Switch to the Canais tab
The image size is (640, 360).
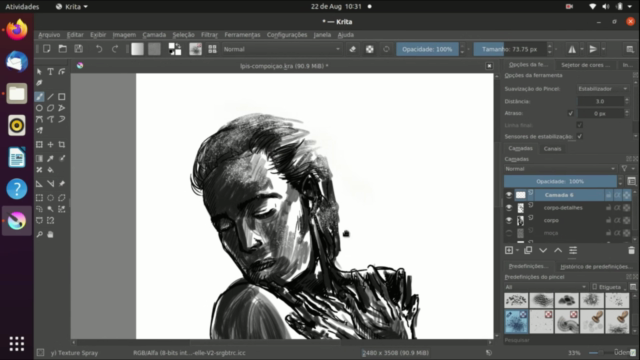pyautogui.click(x=552, y=149)
